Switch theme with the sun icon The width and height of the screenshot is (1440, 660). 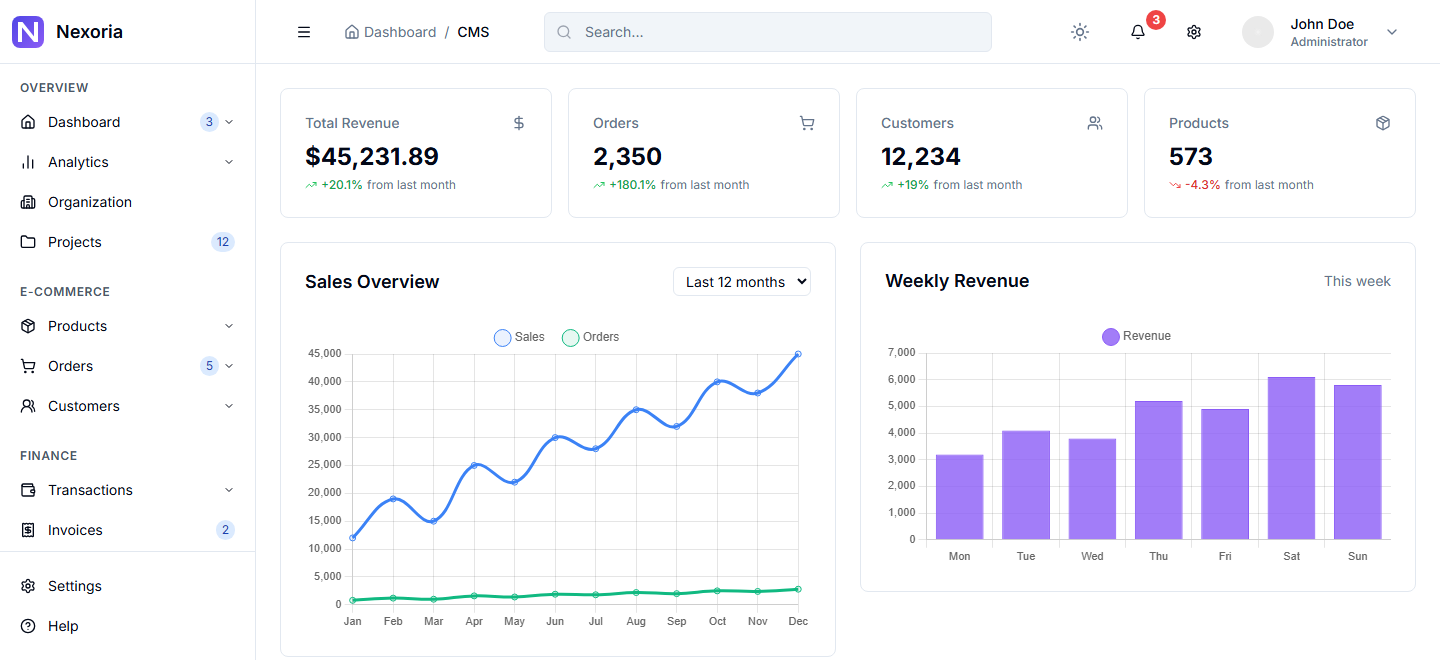coord(1080,32)
